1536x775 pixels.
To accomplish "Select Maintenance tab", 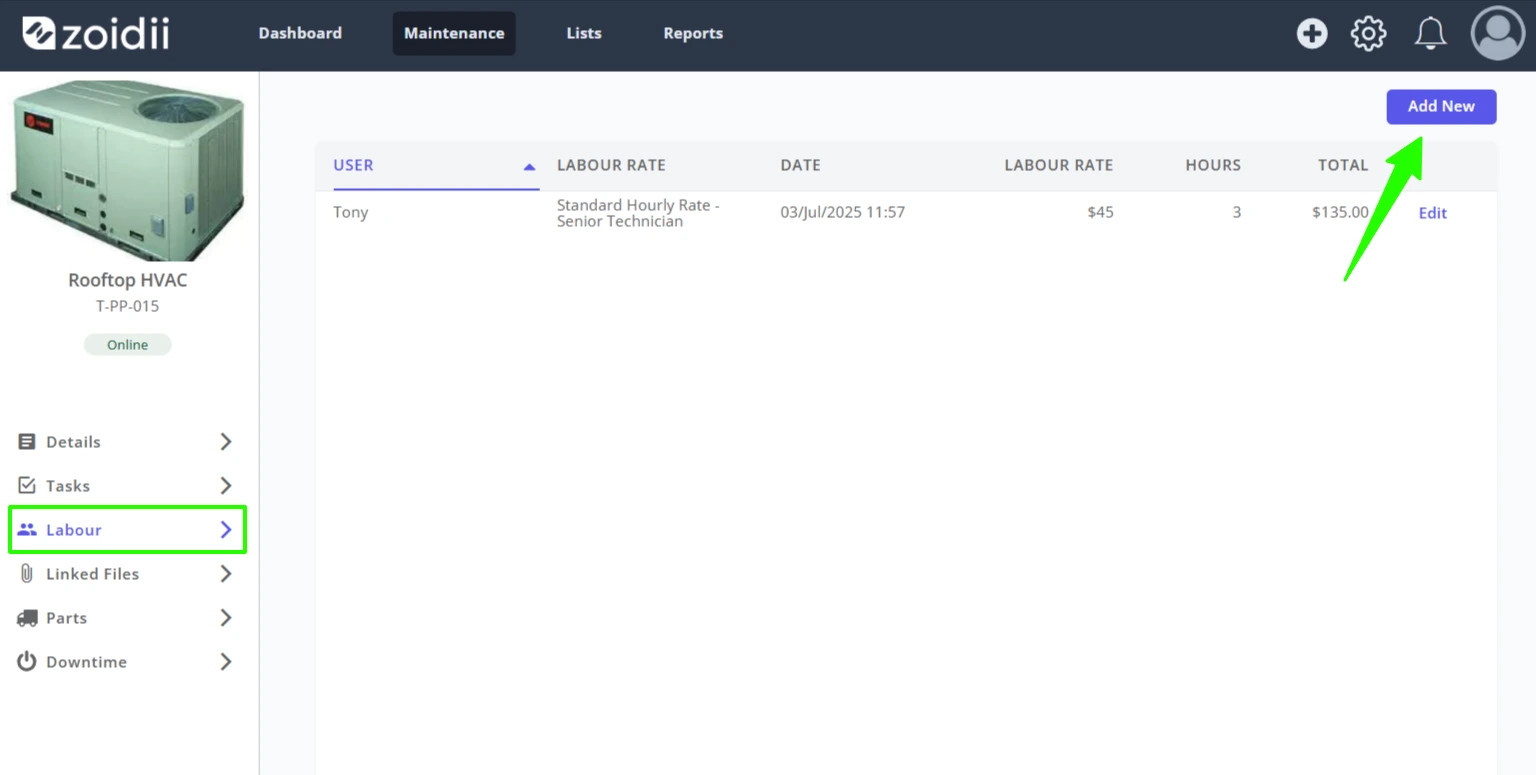I will click(454, 33).
